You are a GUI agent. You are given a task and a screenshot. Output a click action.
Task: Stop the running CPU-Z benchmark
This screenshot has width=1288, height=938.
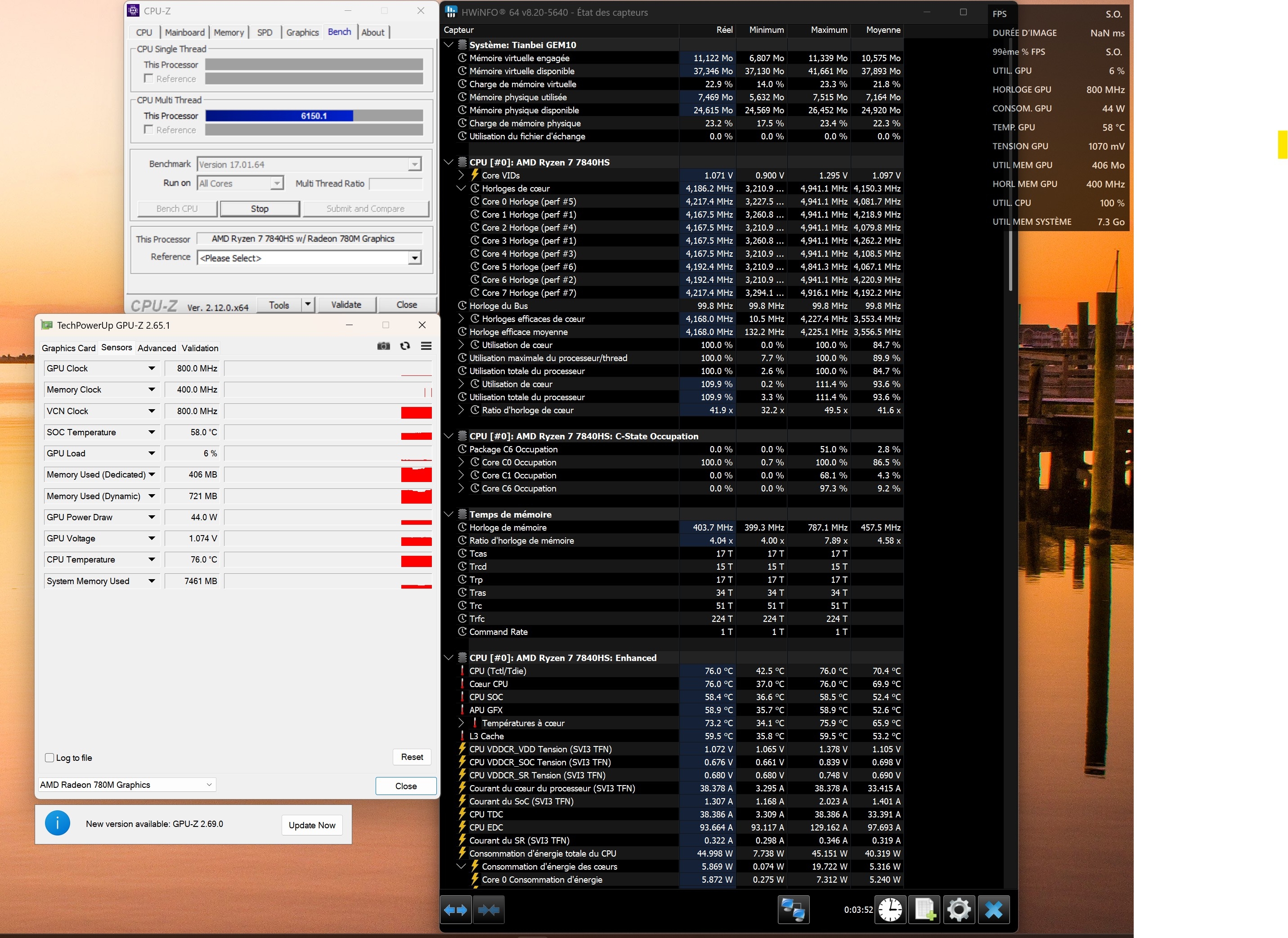click(260, 209)
